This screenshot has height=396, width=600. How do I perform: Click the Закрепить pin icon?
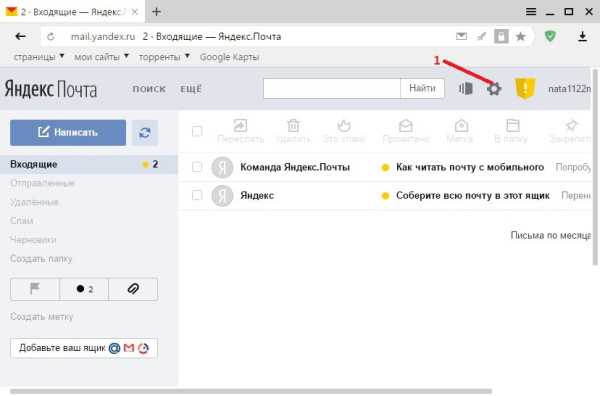pos(571,125)
